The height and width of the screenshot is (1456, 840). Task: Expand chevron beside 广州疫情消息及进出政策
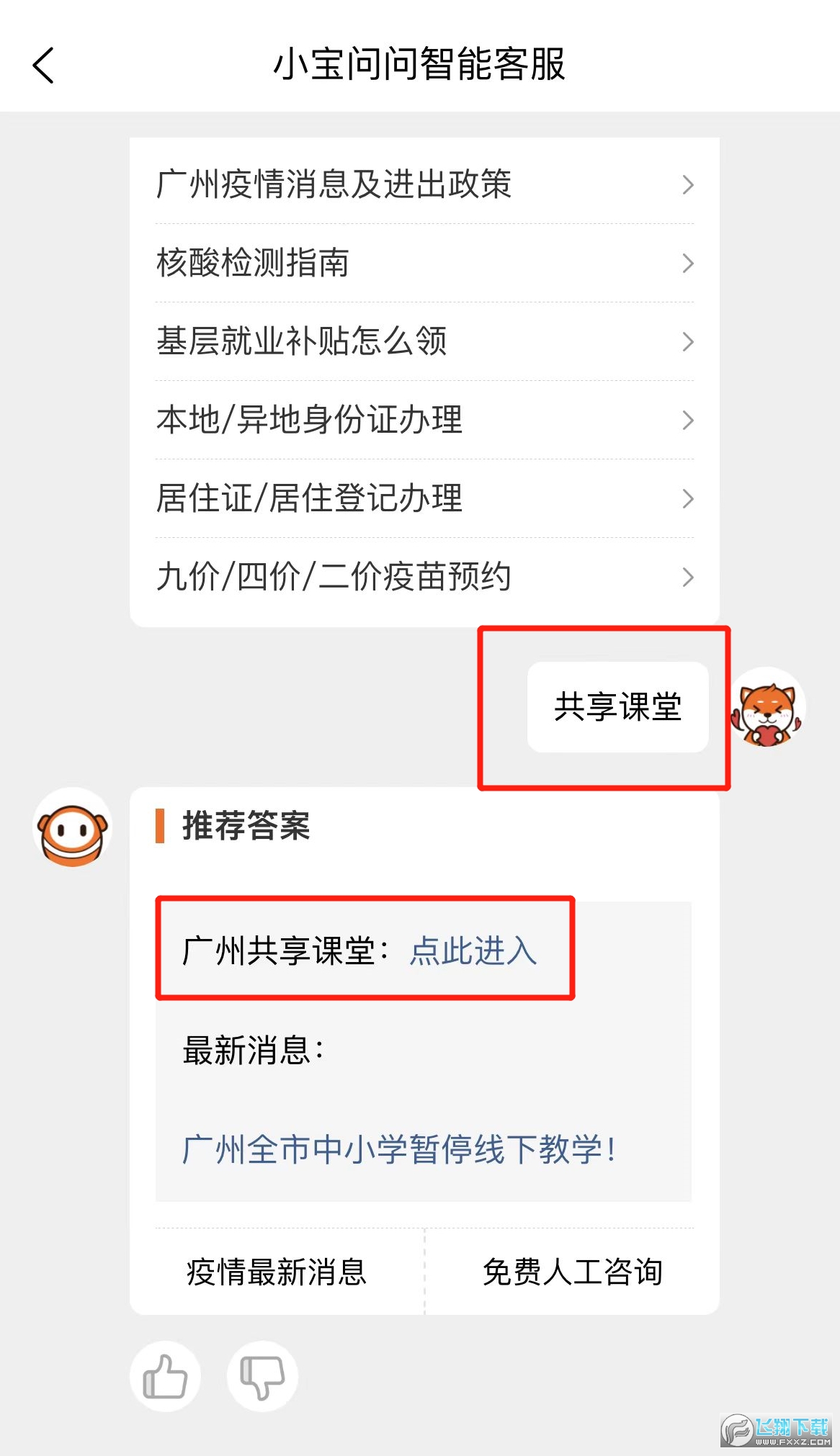(688, 185)
